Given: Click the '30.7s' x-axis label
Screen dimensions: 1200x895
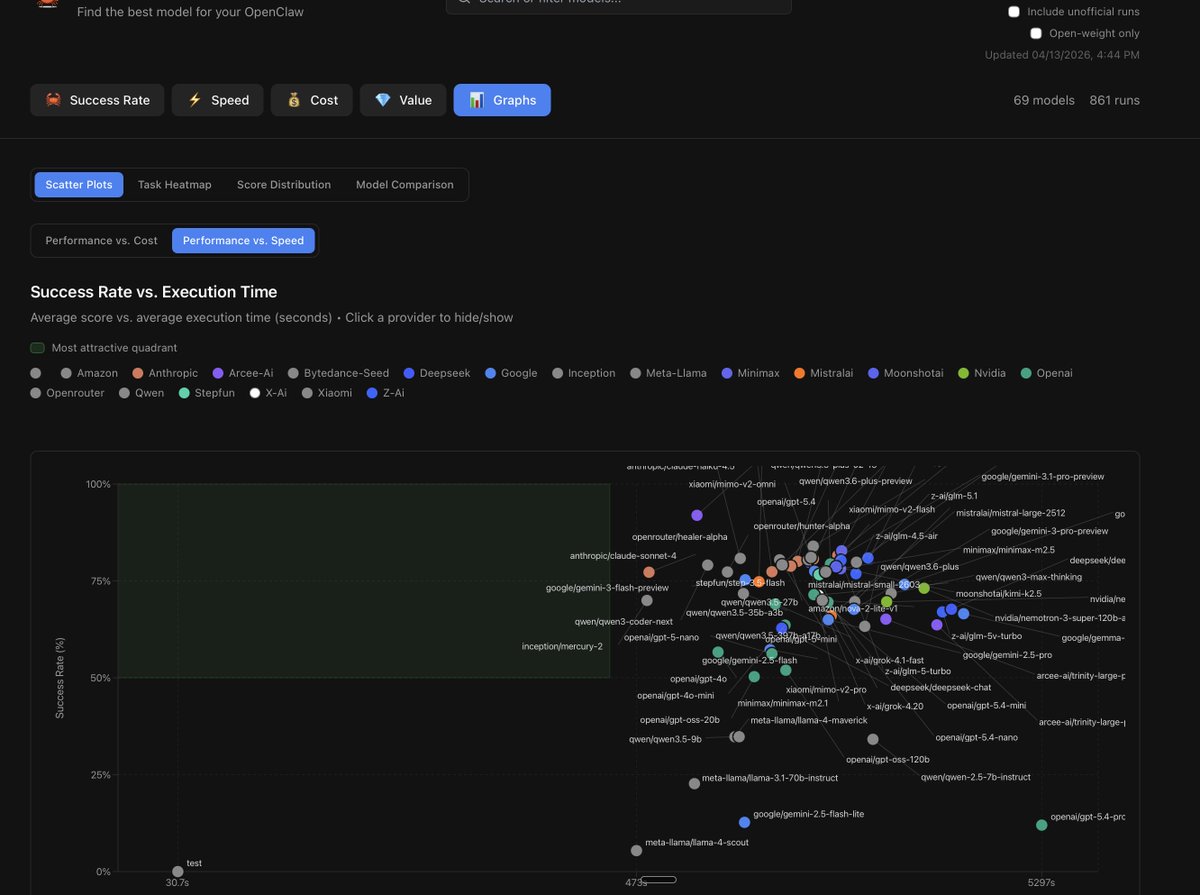Looking at the screenshot, I should pyautogui.click(x=177, y=883).
